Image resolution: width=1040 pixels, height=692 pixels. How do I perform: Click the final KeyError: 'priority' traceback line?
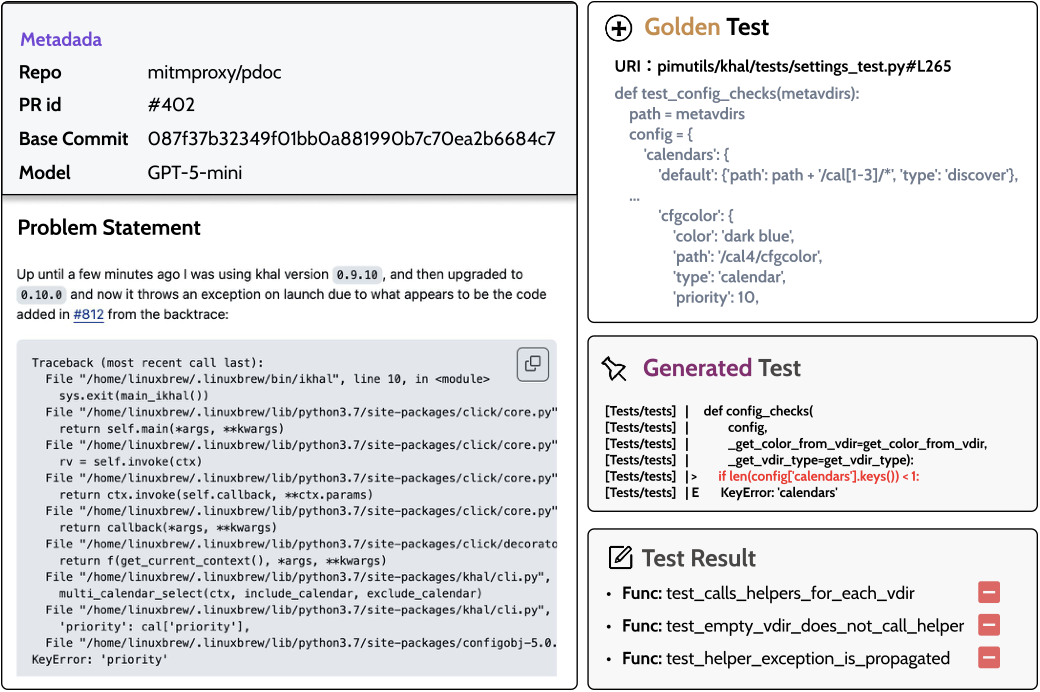point(100,660)
